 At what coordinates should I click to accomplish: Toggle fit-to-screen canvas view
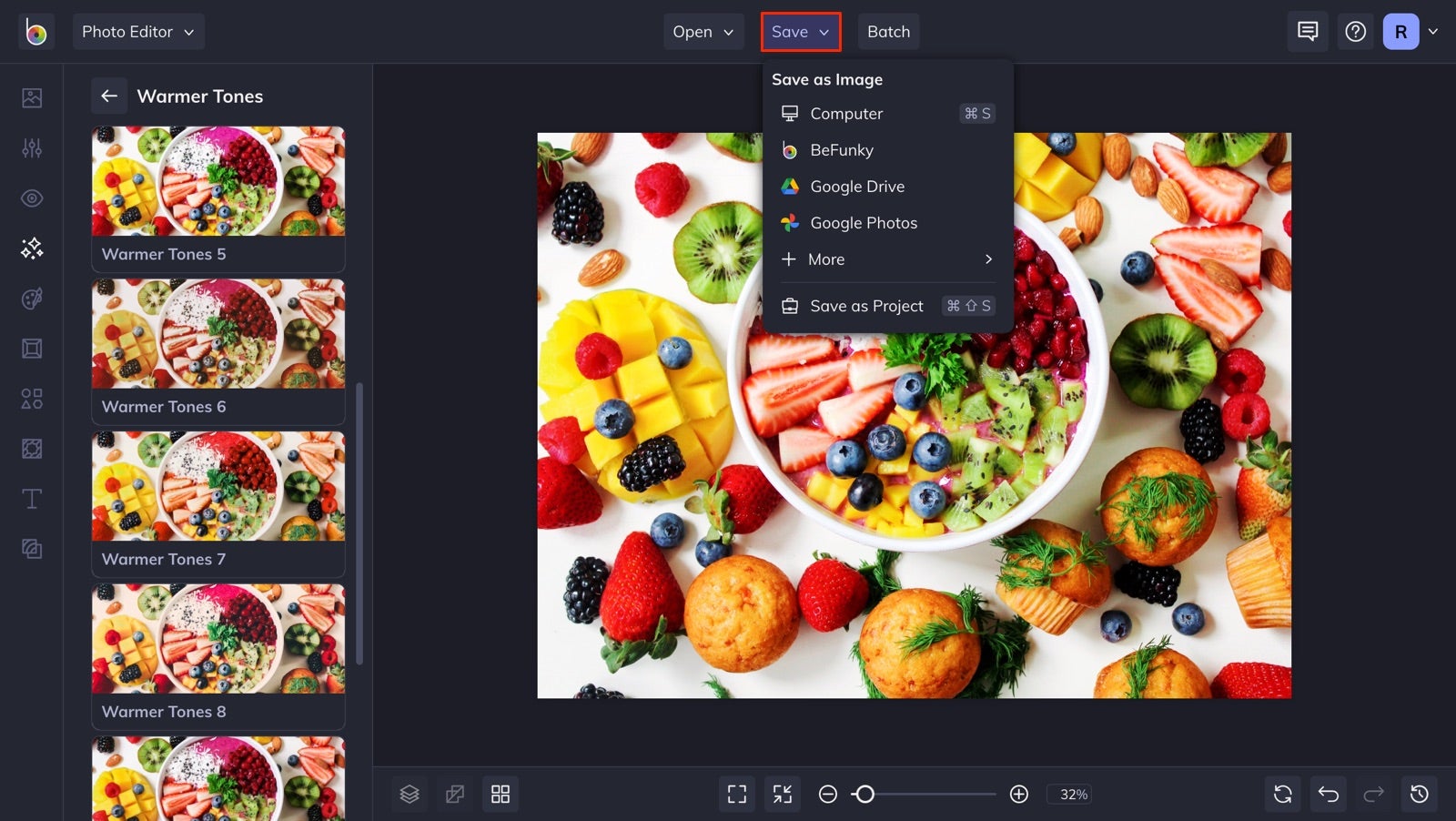click(782, 793)
